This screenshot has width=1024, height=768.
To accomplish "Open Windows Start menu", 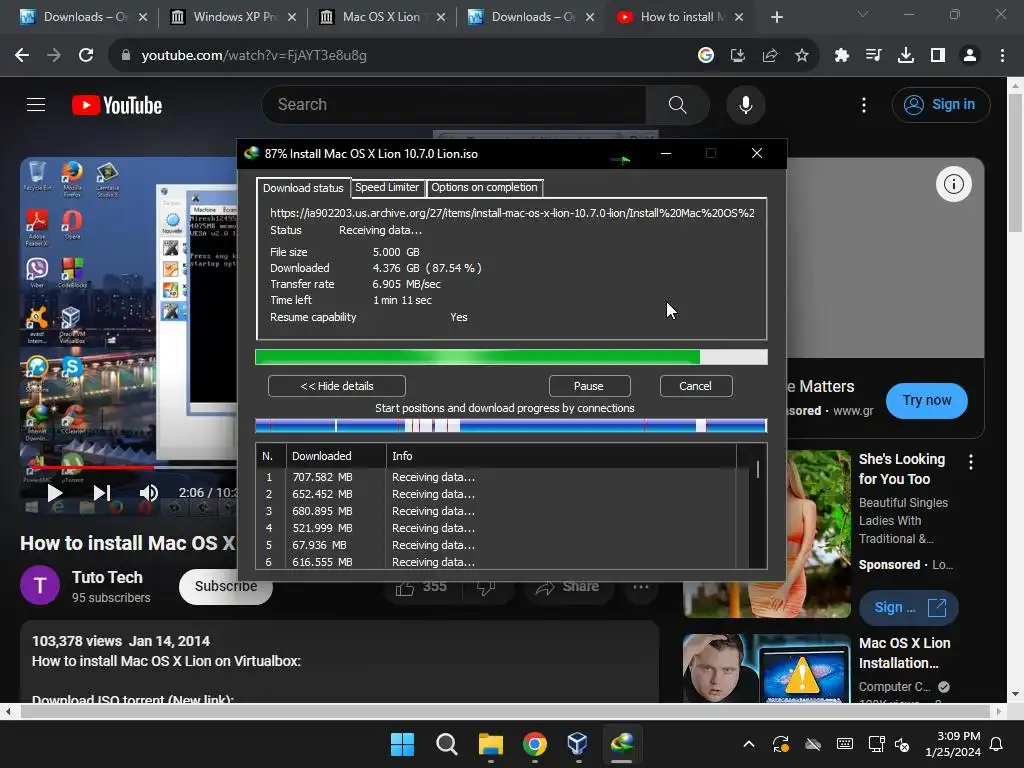I will [402, 744].
